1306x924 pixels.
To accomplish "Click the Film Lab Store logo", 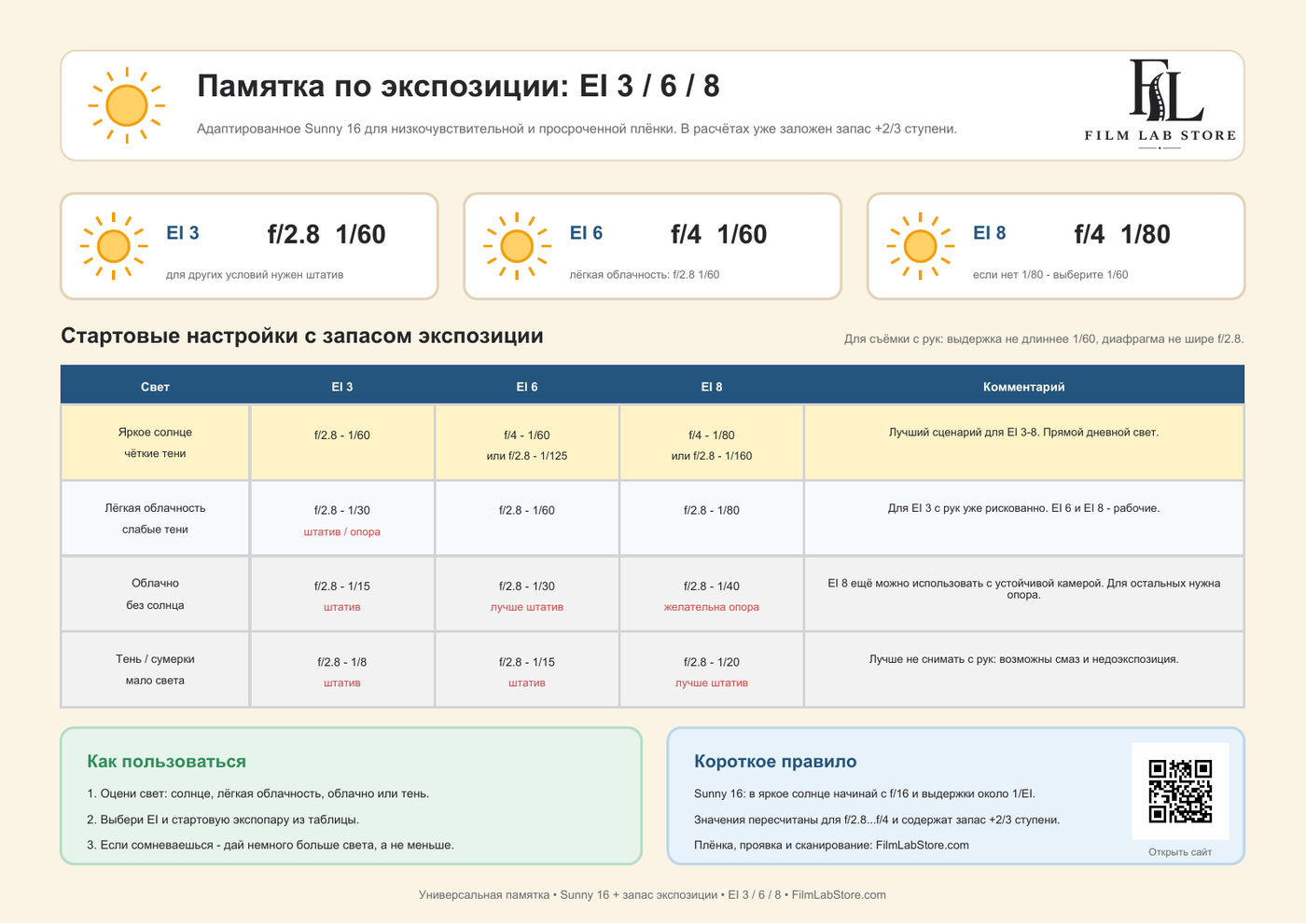I will [x=1160, y=103].
